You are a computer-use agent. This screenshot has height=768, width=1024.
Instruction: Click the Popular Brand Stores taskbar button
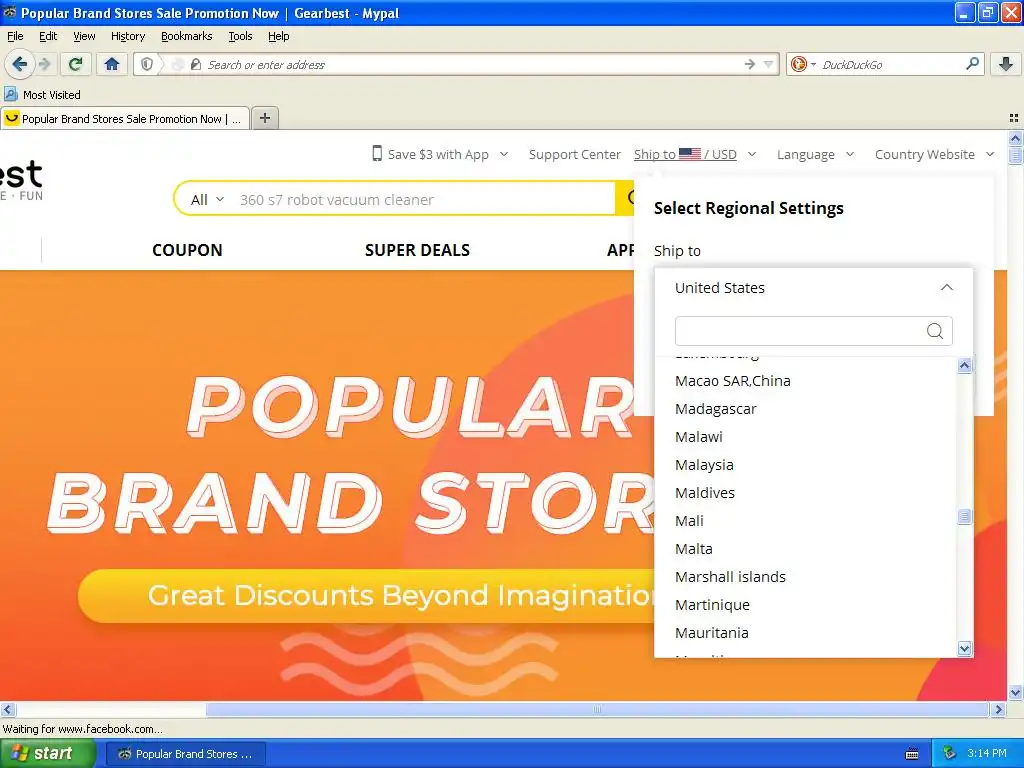[185, 754]
